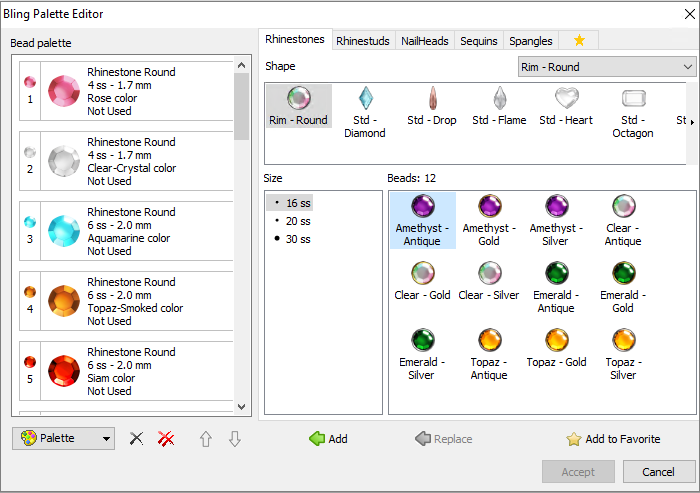Select palette entry 4 Topaz-Smoked rhinestone
This screenshot has height=493, width=700.
click(x=126, y=301)
